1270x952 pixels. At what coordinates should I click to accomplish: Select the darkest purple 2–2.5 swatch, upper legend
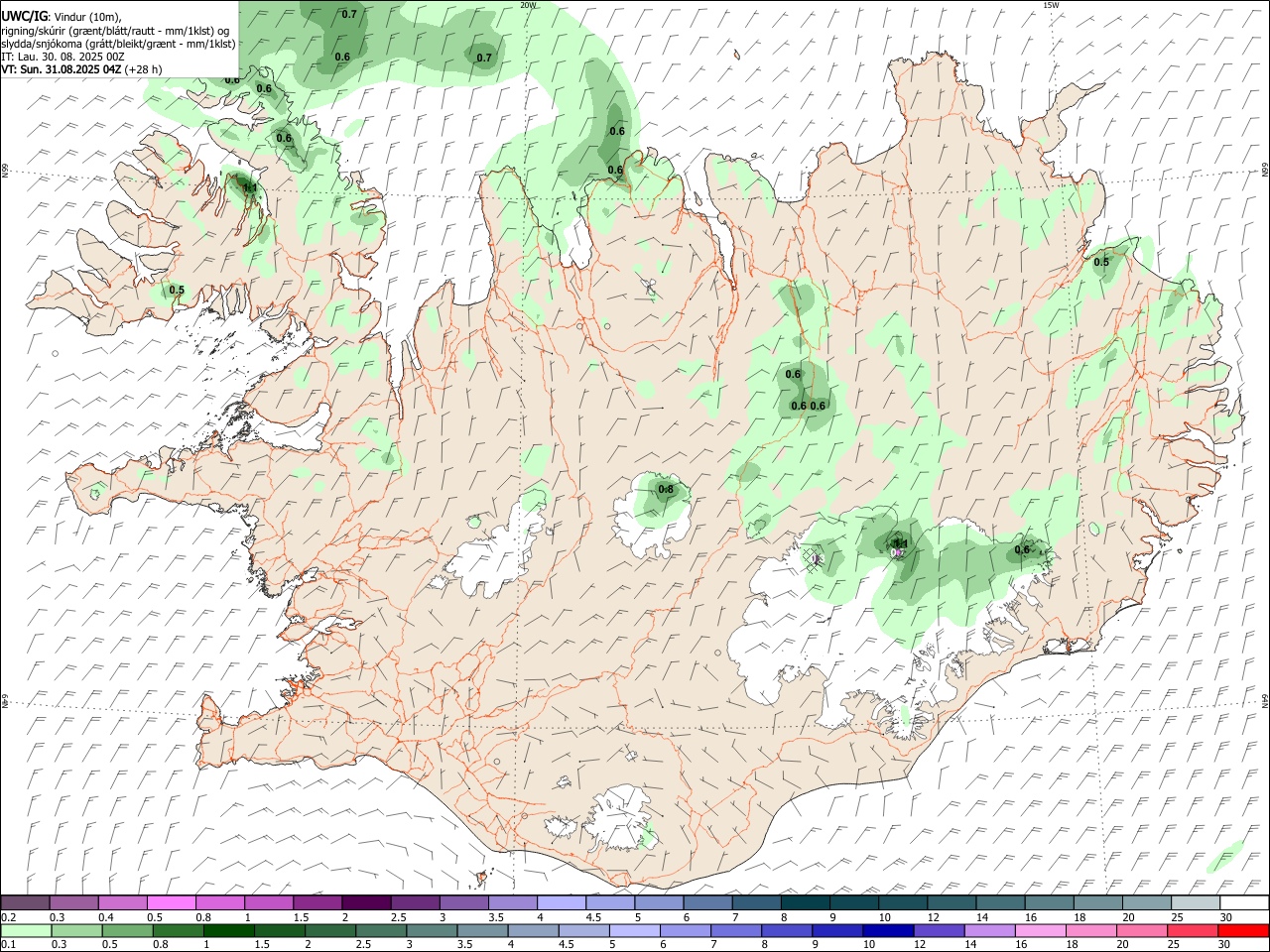coord(366,903)
